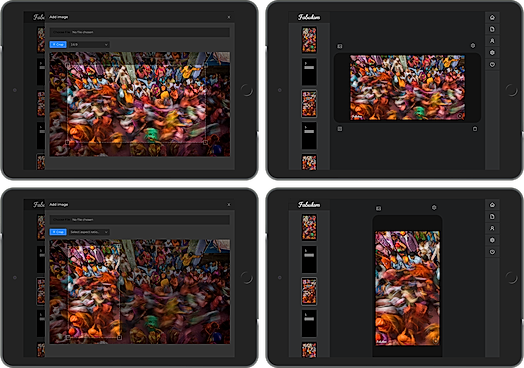Click Crop button beside Select aspect ratio dropdown
The image size is (524, 368).
coord(58,232)
